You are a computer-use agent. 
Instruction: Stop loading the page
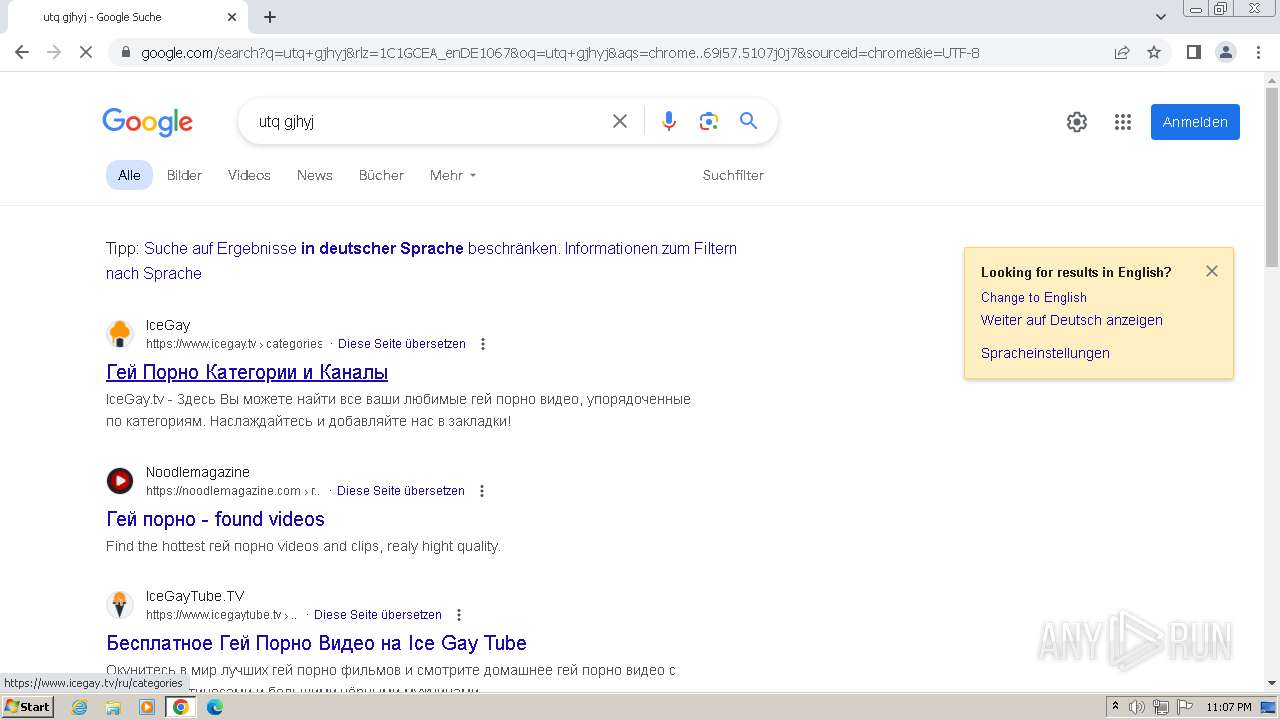pyautogui.click(x=86, y=52)
